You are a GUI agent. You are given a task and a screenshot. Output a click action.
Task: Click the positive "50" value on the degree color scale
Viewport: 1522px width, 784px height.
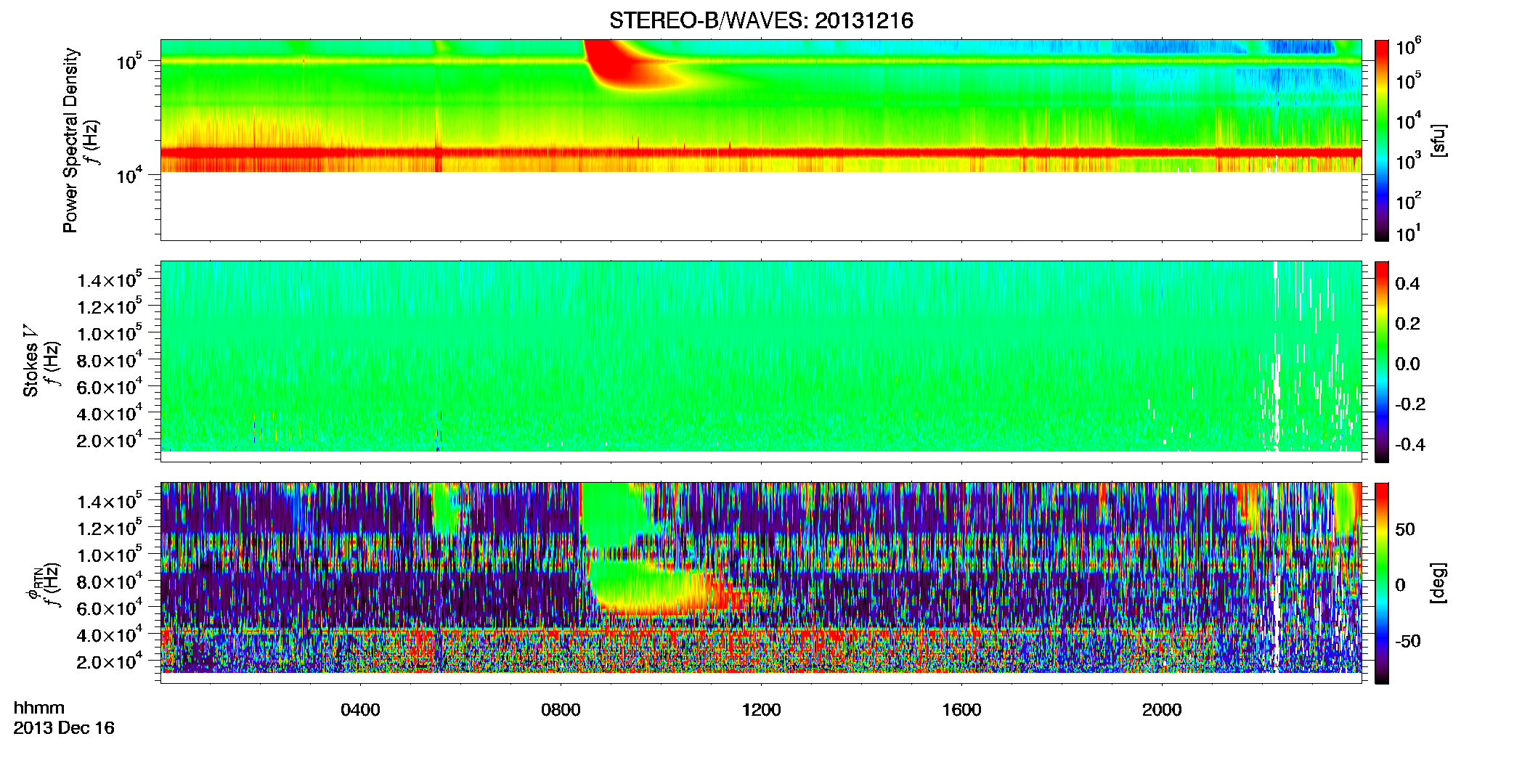click(x=1405, y=528)
